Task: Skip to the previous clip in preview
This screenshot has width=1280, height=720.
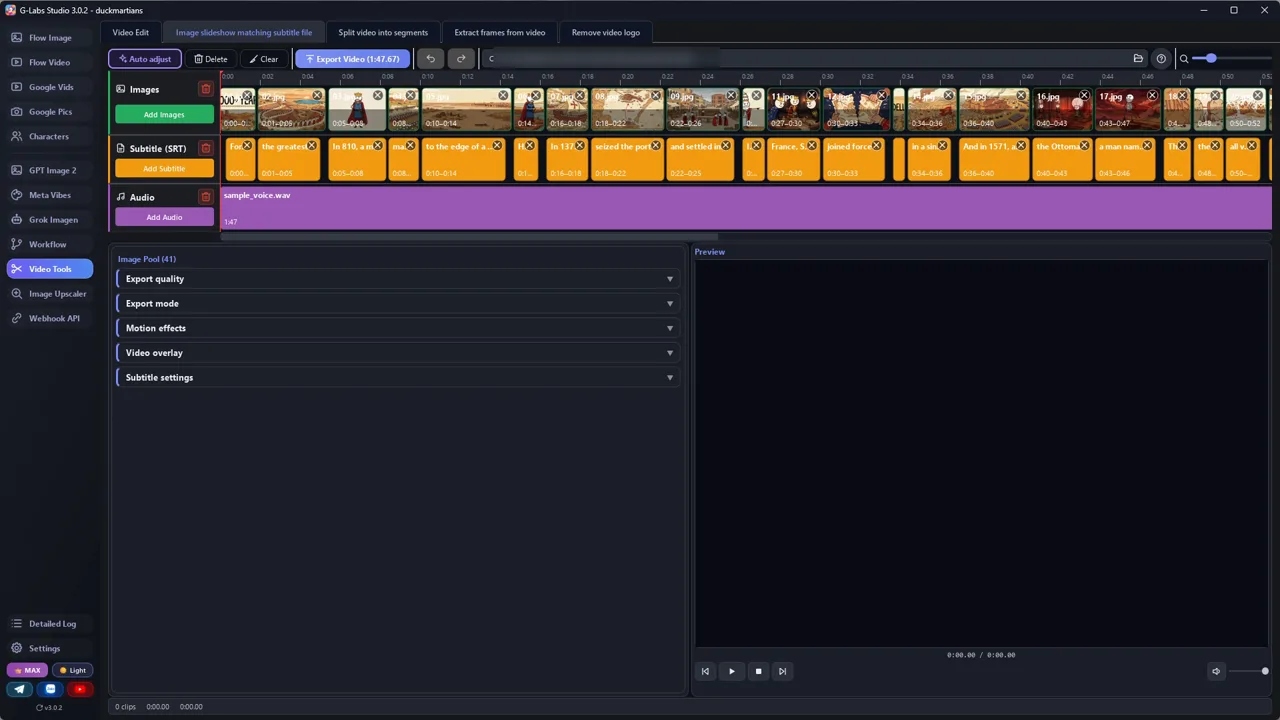Action: pos(705,671)
